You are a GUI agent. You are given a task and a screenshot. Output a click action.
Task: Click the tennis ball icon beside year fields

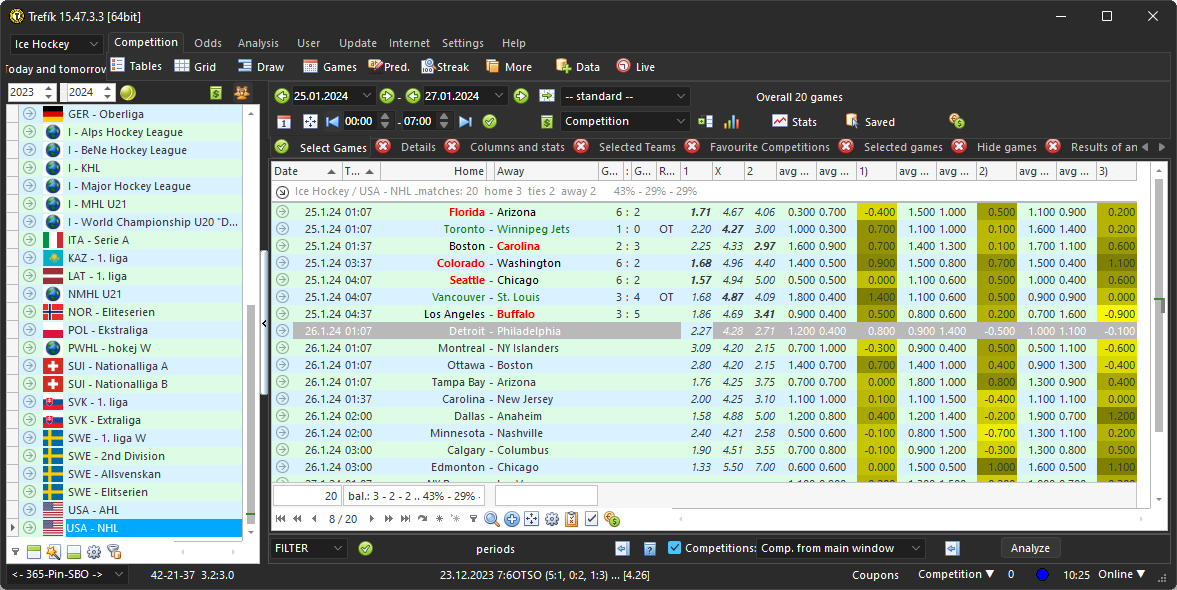coord(128,93)
